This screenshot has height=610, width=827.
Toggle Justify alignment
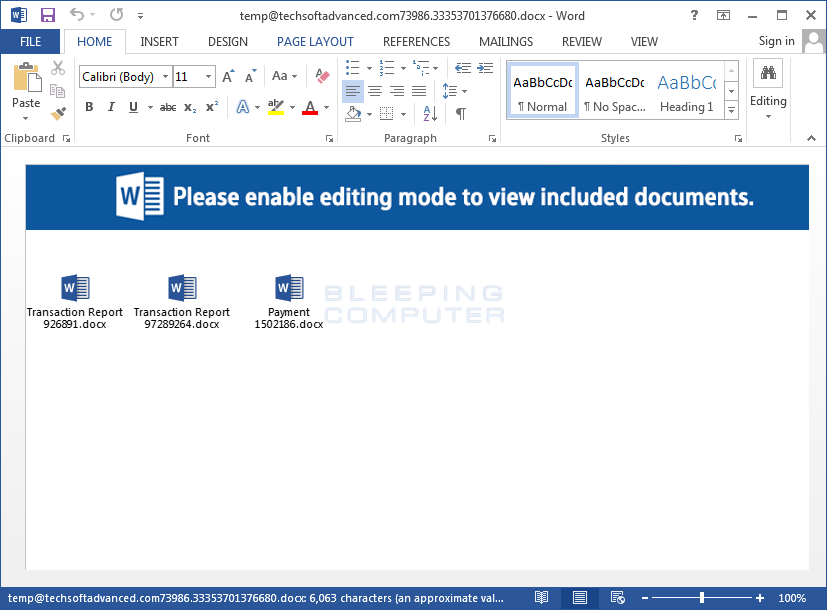coord(419,91)
